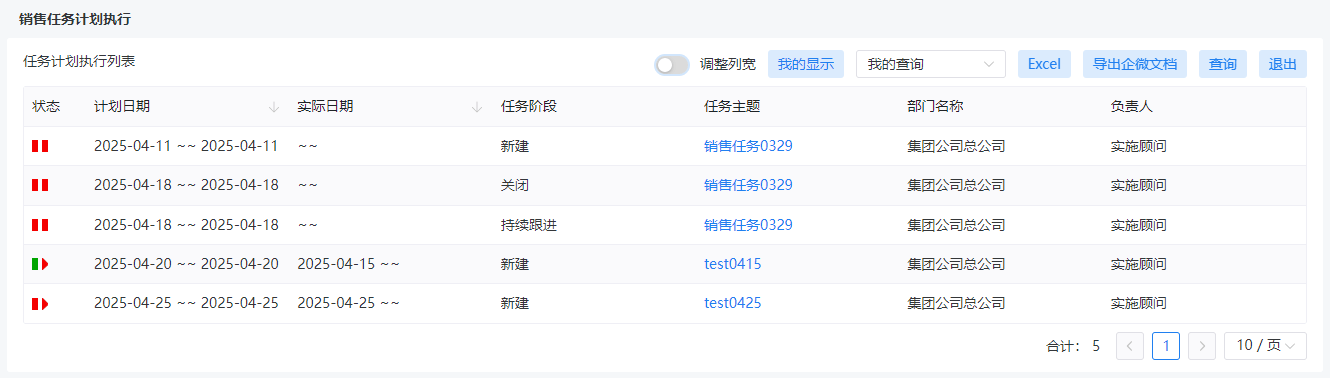The image size is (1330, 378).
Task: Click sort arrow in 计划日期 column header
Action: click(x=274, y=107)
